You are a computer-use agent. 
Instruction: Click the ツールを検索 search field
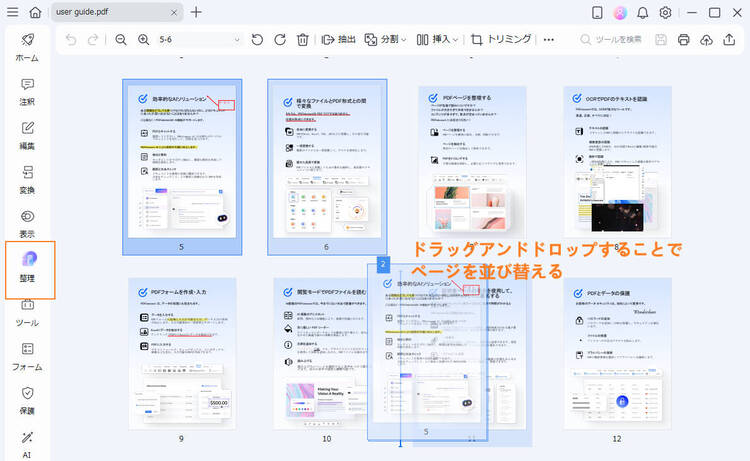610,40
